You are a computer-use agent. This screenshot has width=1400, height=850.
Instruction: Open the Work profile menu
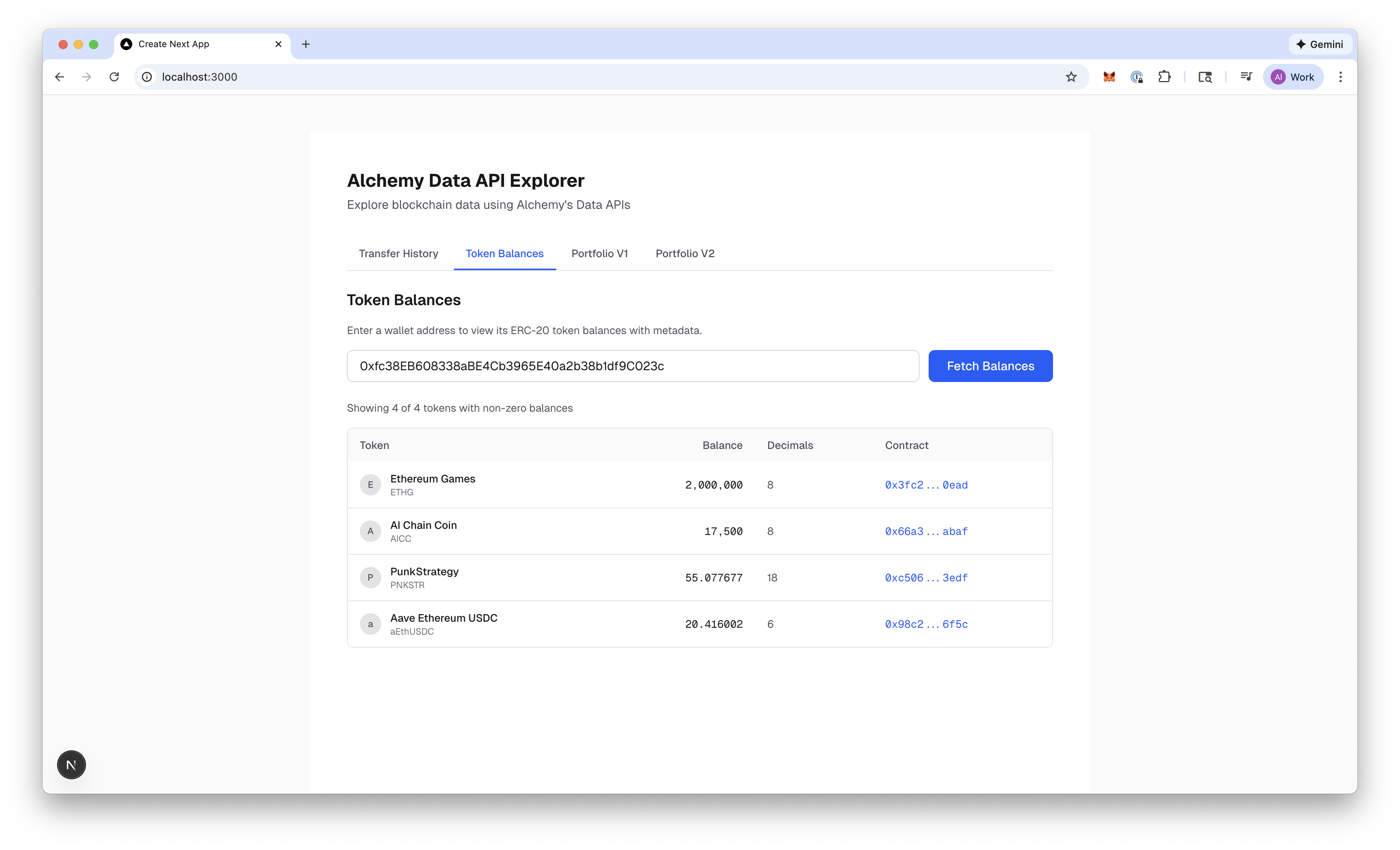click(x=1293, y=77)
